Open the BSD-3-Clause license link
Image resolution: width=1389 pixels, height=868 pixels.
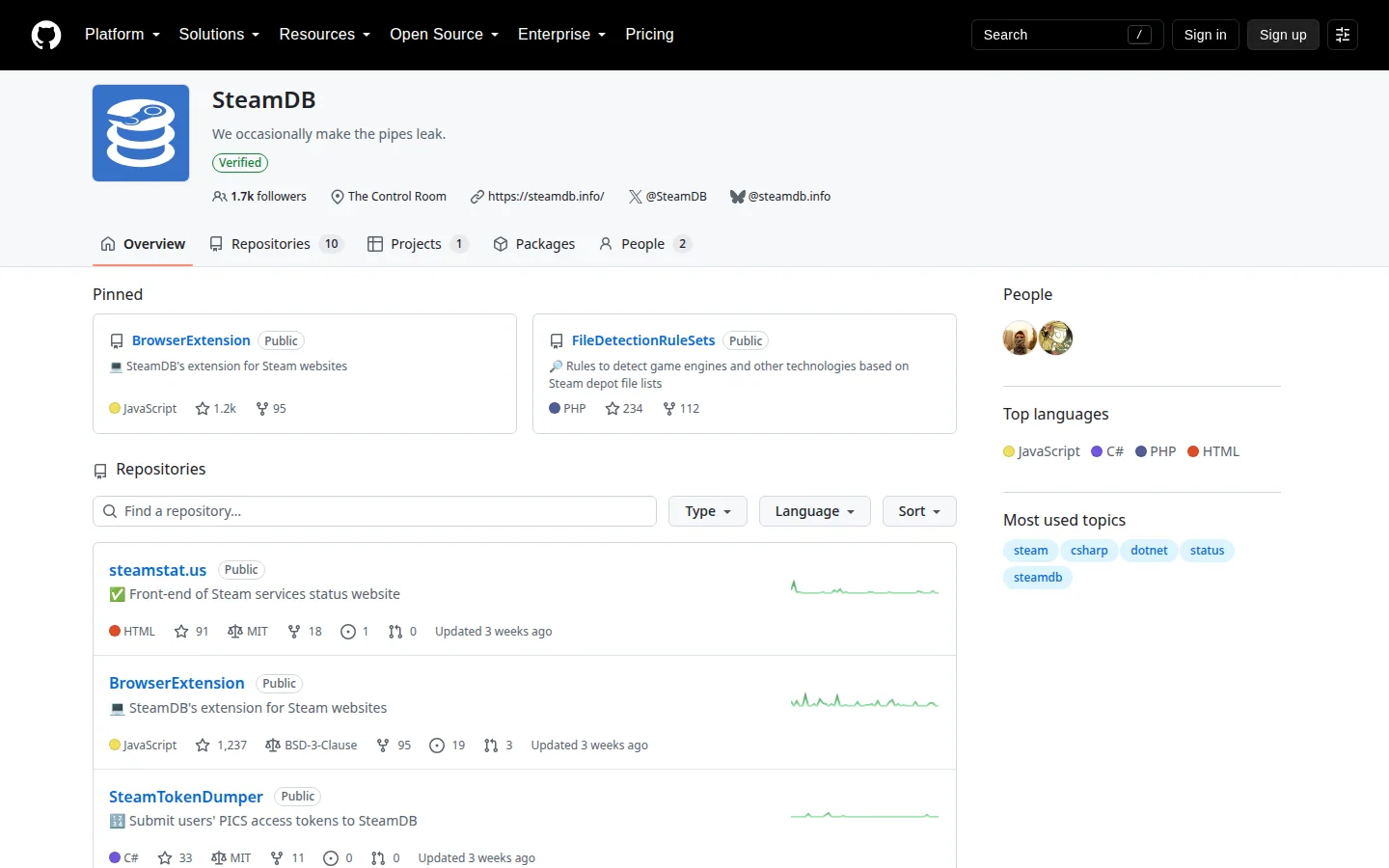pyautogui.click(x=312, y=746)
